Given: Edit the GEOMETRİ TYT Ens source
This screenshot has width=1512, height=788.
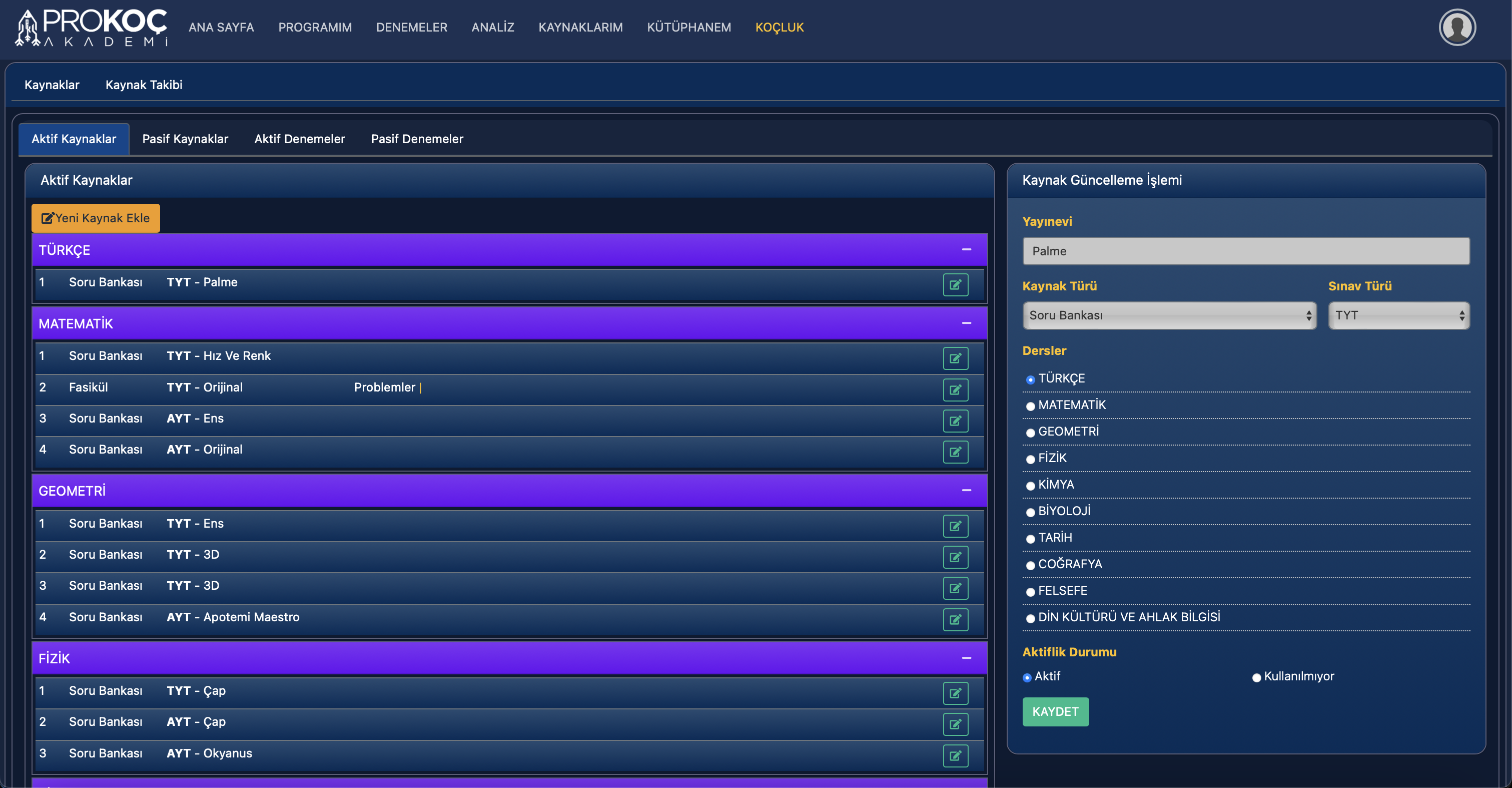Looking at the screenshot, I should 955,526.
